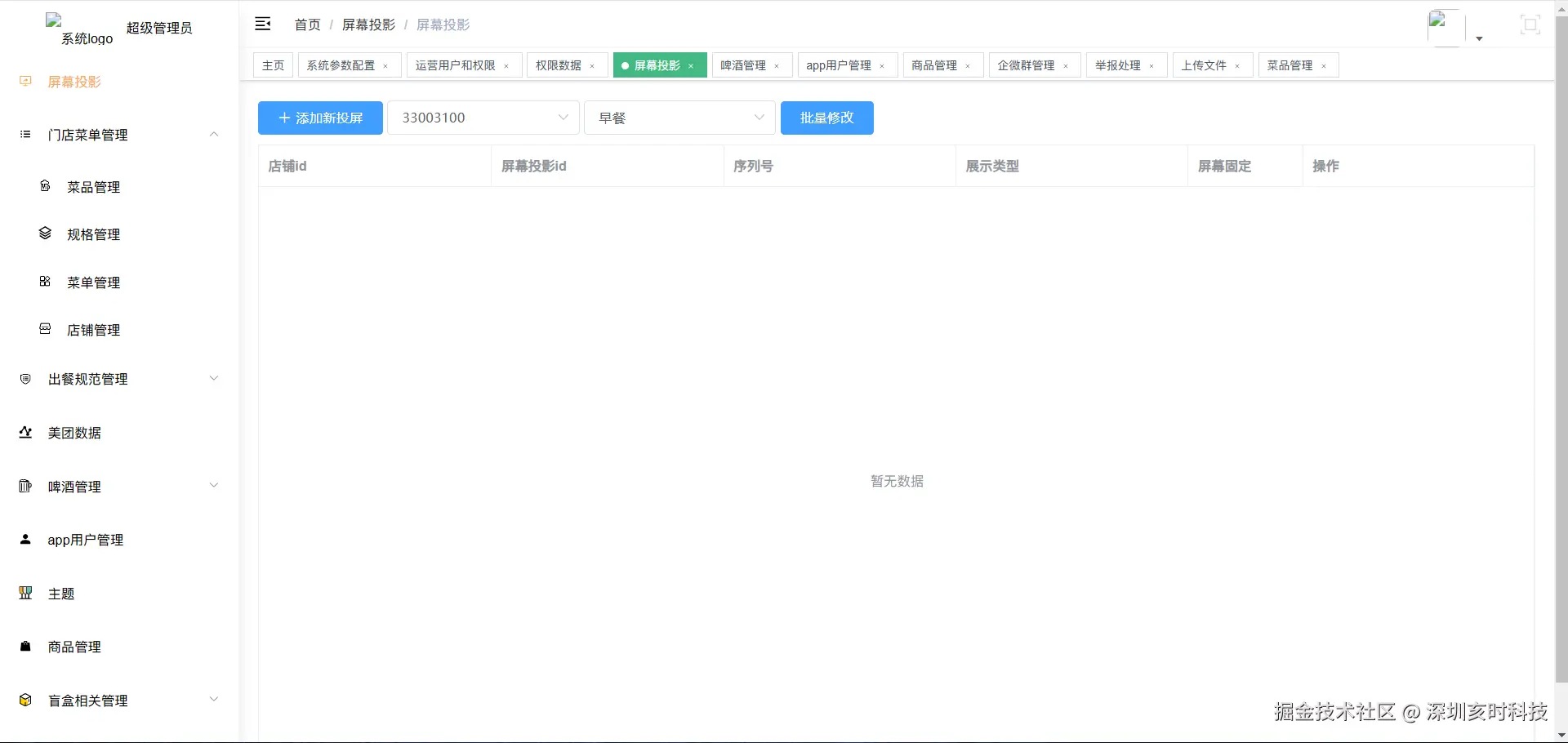1568x743 pixels.
Task: Expand the 盲盒相关管理 submenu
Action: (x=214, y=699)
